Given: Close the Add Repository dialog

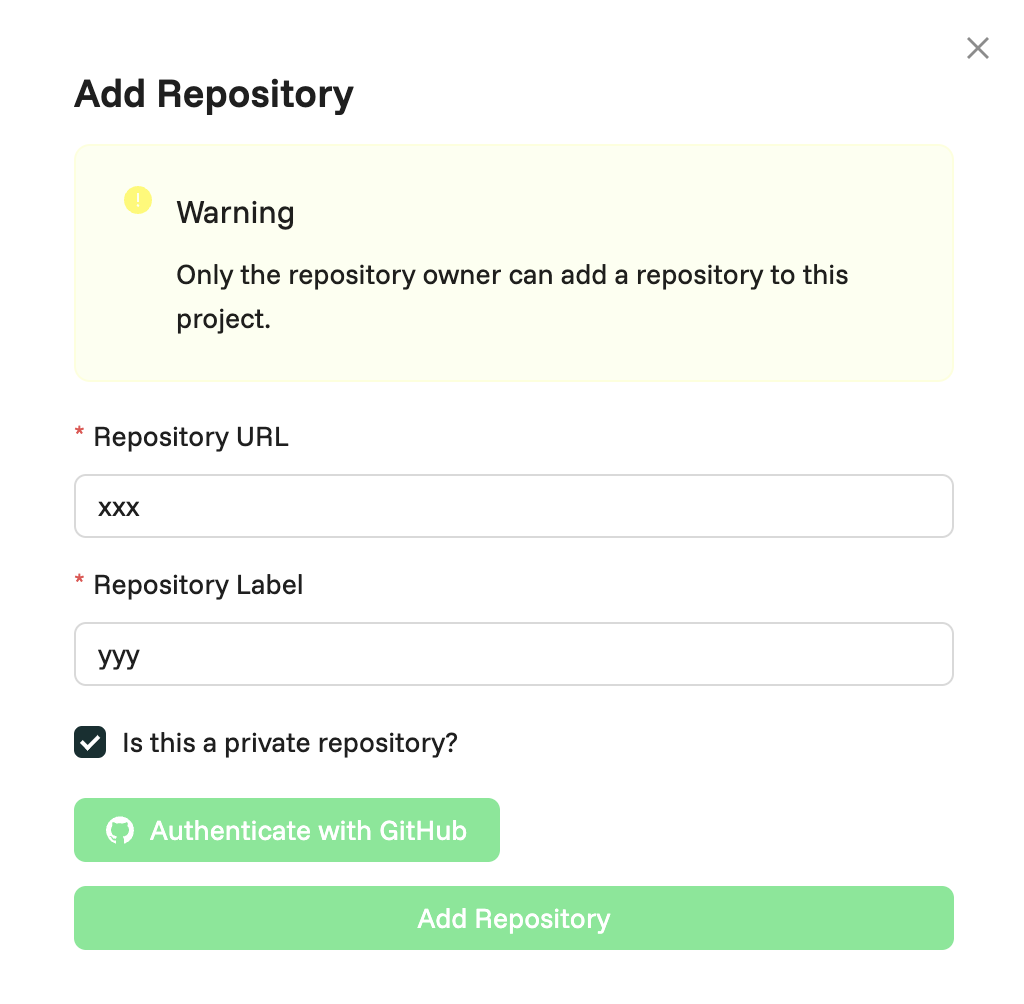Looking at the screenshot, I should (x=977, y=48).
